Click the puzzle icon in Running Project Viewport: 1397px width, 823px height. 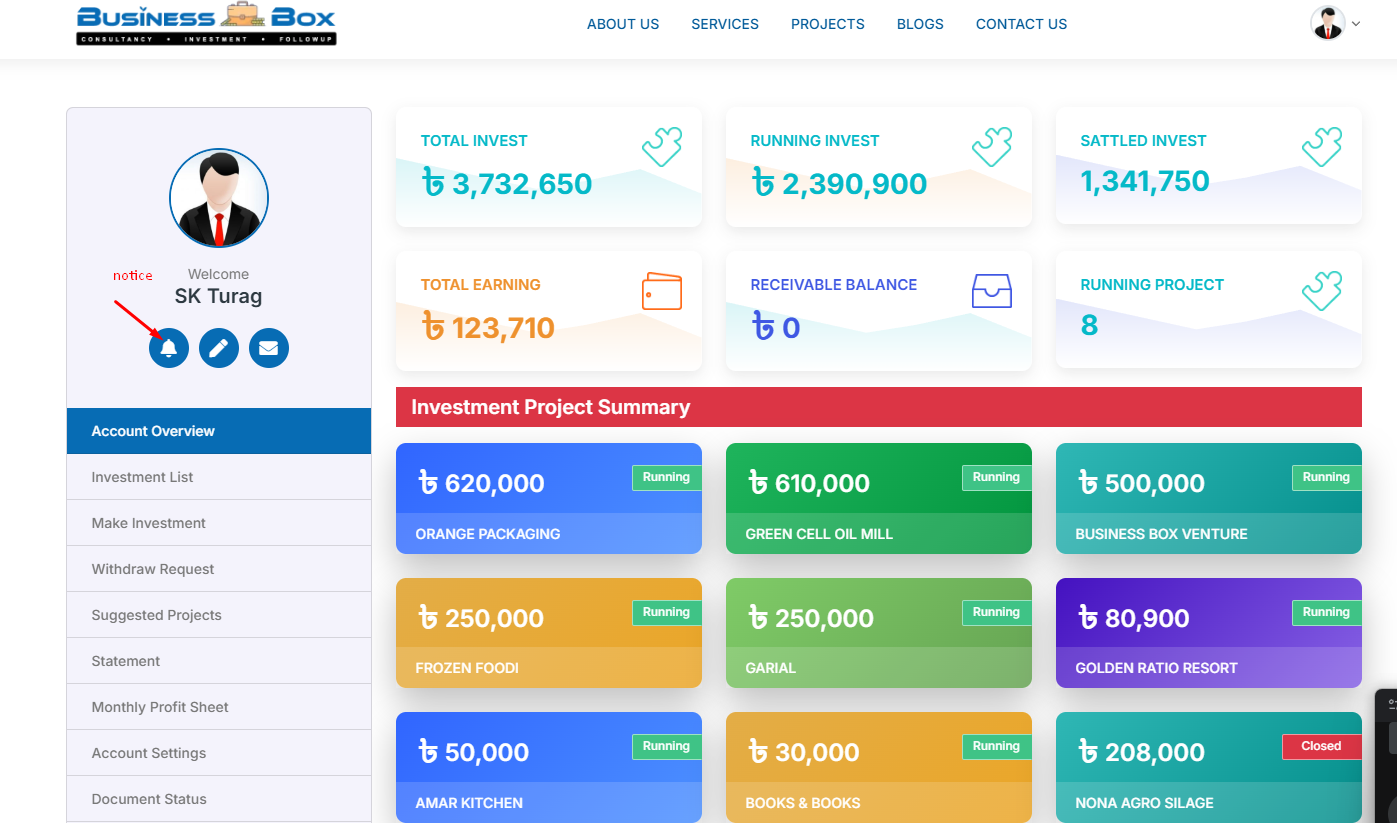coord(1321,291)
